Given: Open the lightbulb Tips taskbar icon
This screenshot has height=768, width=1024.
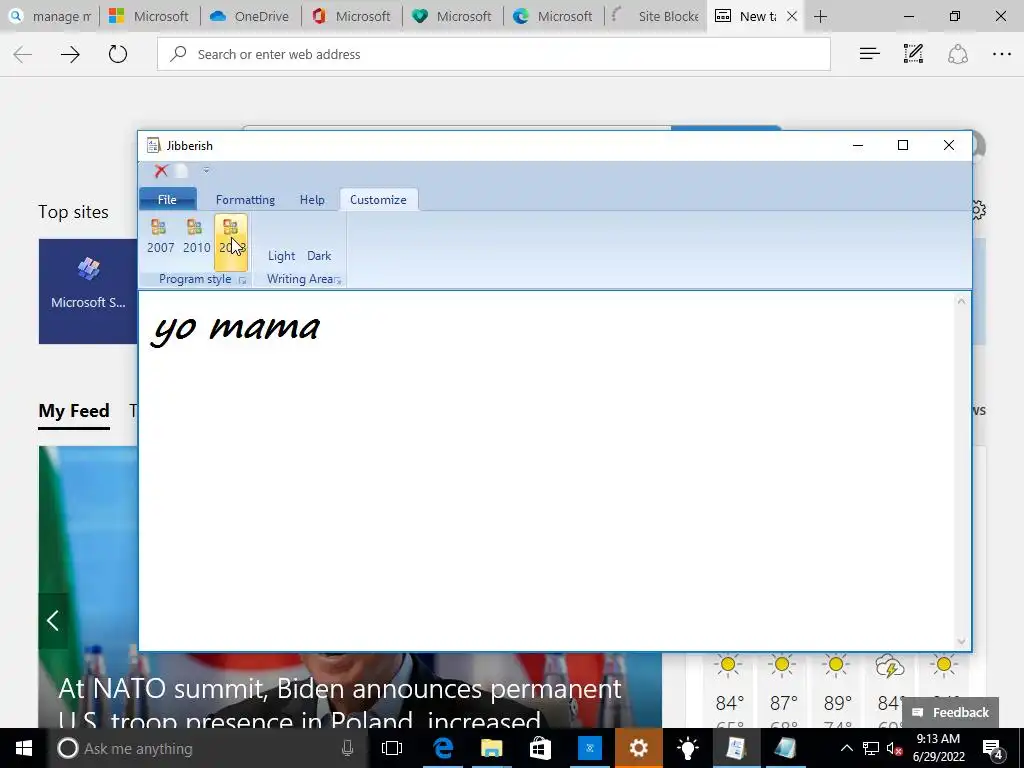Looking at the screenshot, I should (687, 748).
